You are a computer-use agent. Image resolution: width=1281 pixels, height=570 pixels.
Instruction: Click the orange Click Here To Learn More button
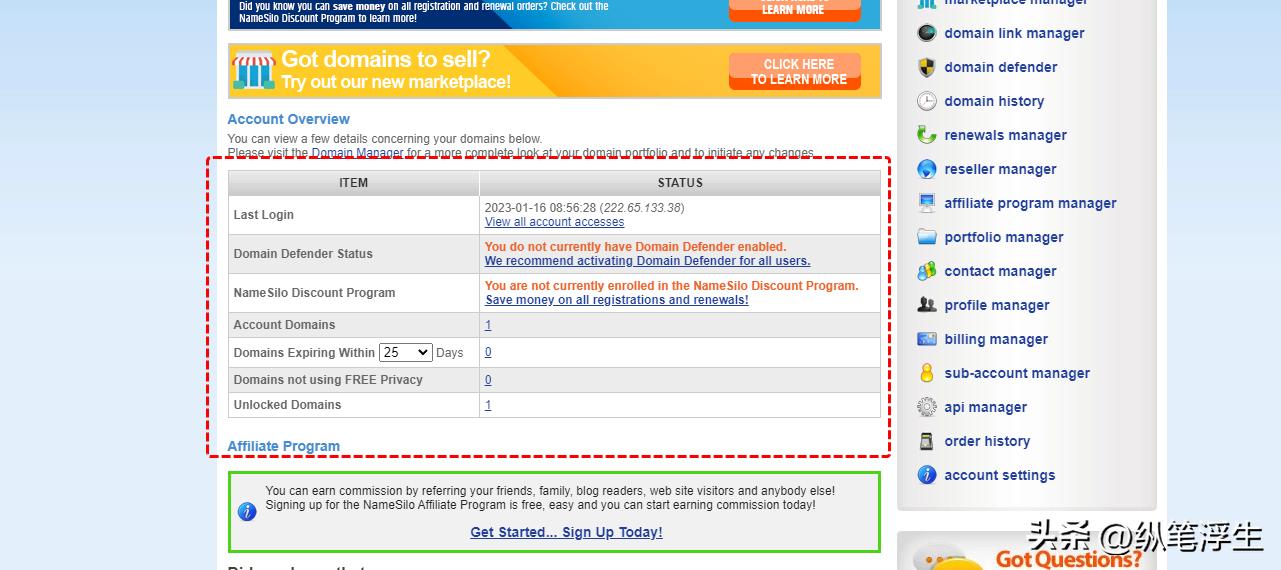click(795, 71)
